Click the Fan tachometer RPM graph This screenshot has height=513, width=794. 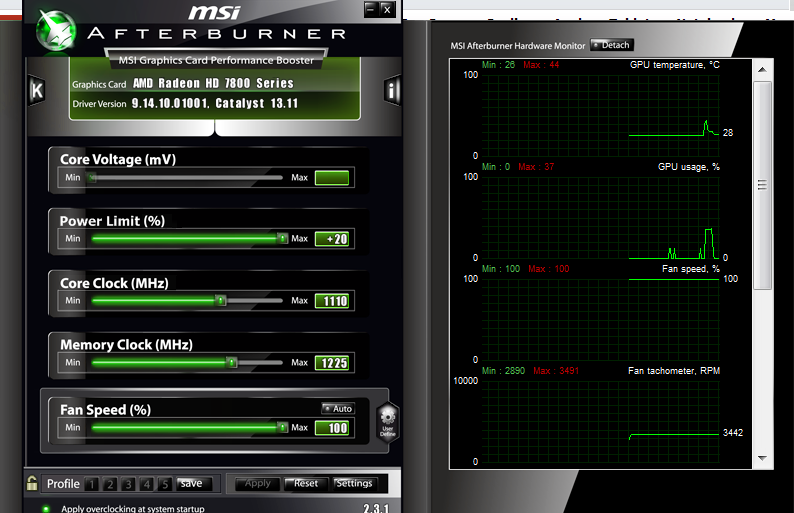coord(600,421)
